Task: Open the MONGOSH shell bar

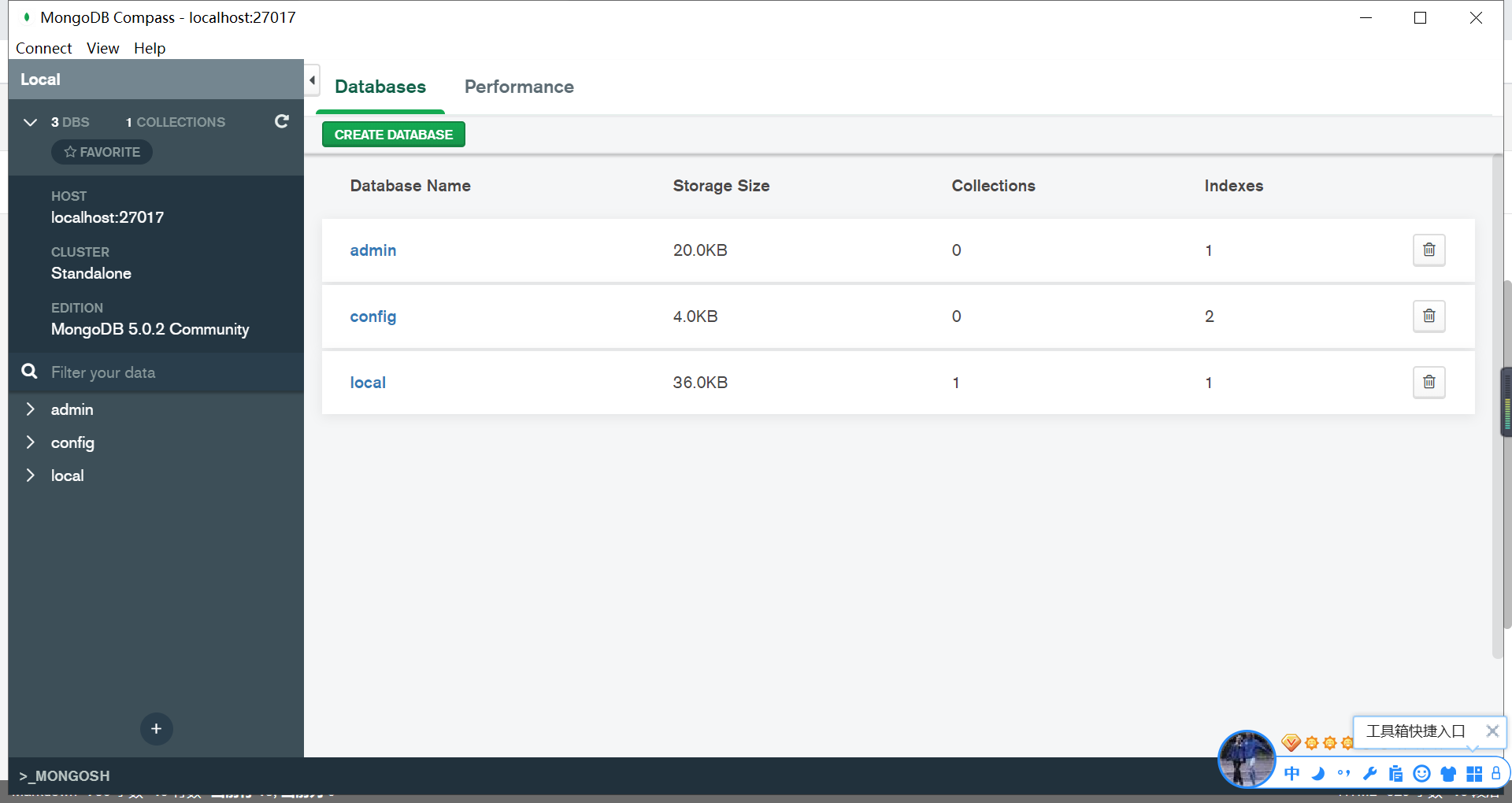Action: [65, 775]
